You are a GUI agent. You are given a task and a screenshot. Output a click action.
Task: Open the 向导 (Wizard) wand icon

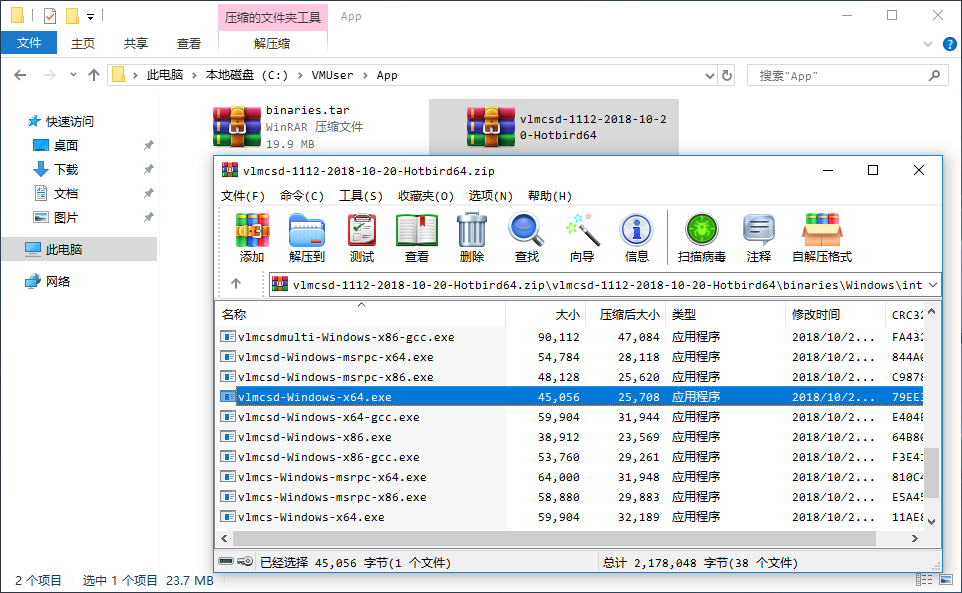point(582,230)
